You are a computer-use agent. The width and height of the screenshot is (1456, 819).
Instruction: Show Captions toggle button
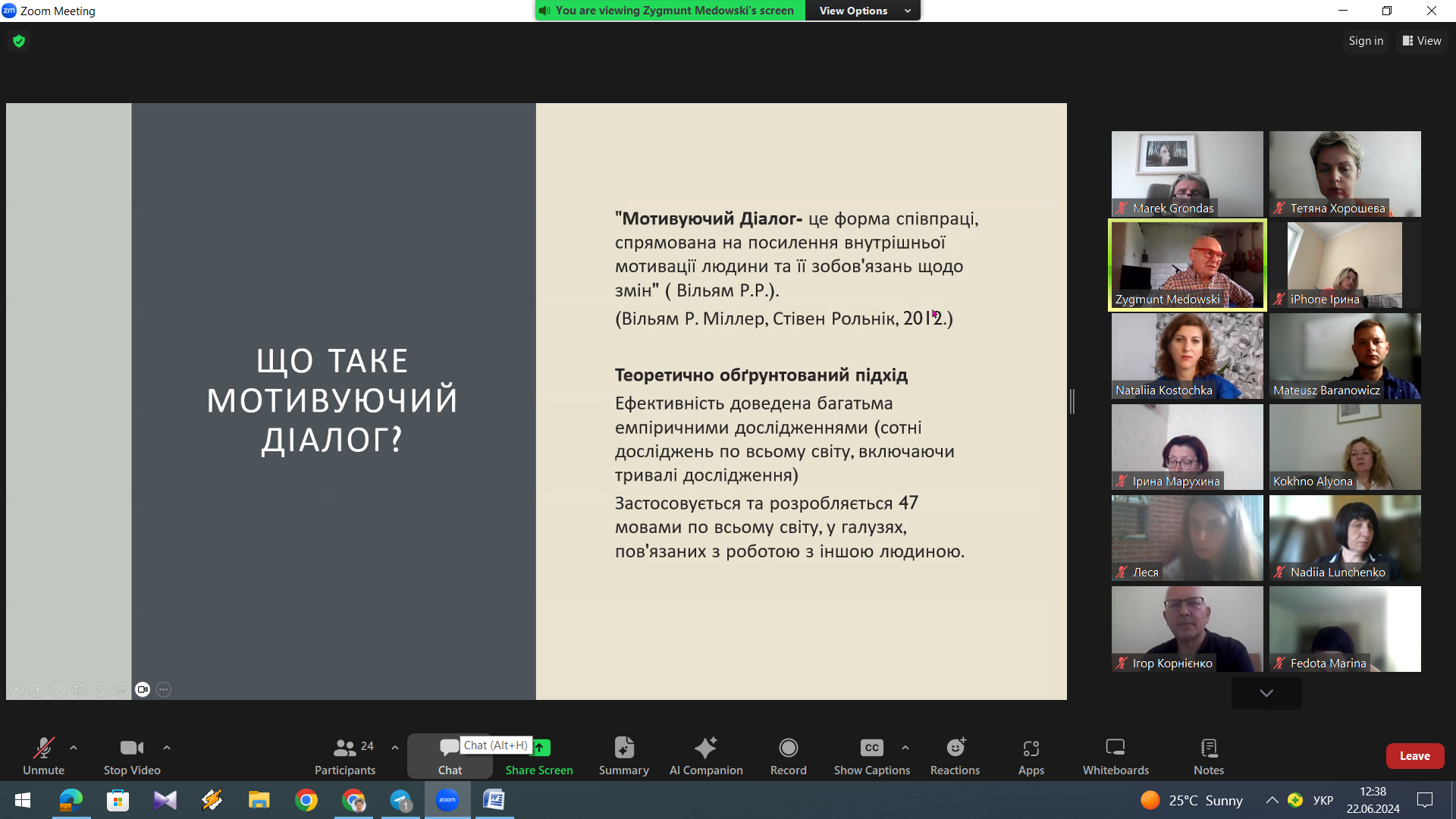pos(871,756)
